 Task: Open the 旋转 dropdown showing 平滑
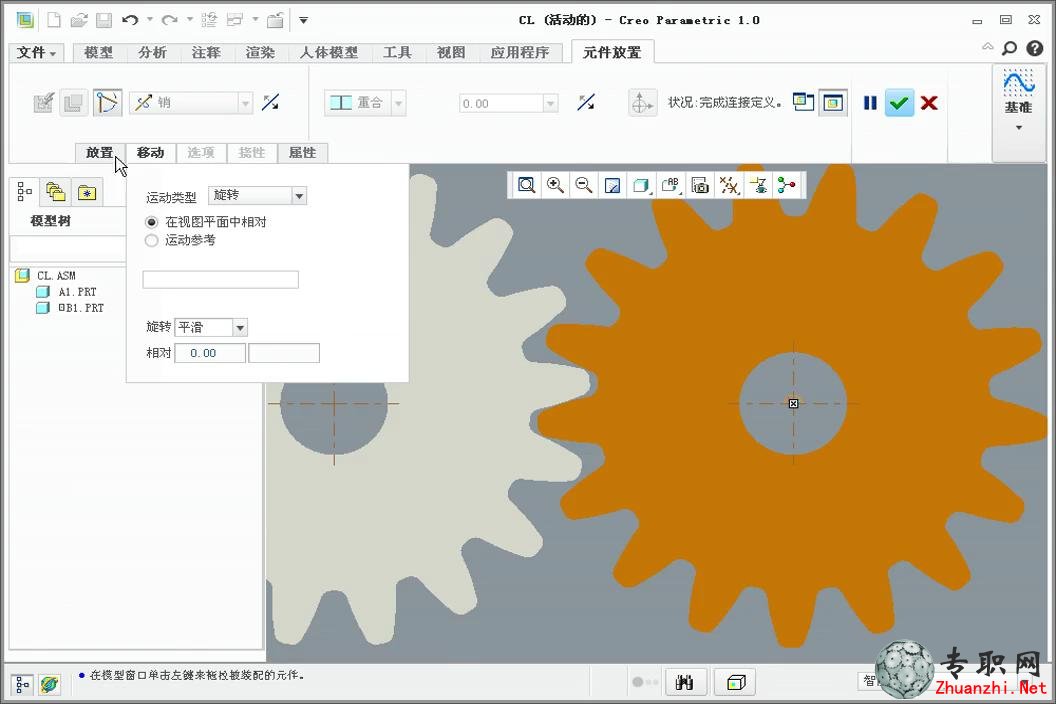pos(211,327)
